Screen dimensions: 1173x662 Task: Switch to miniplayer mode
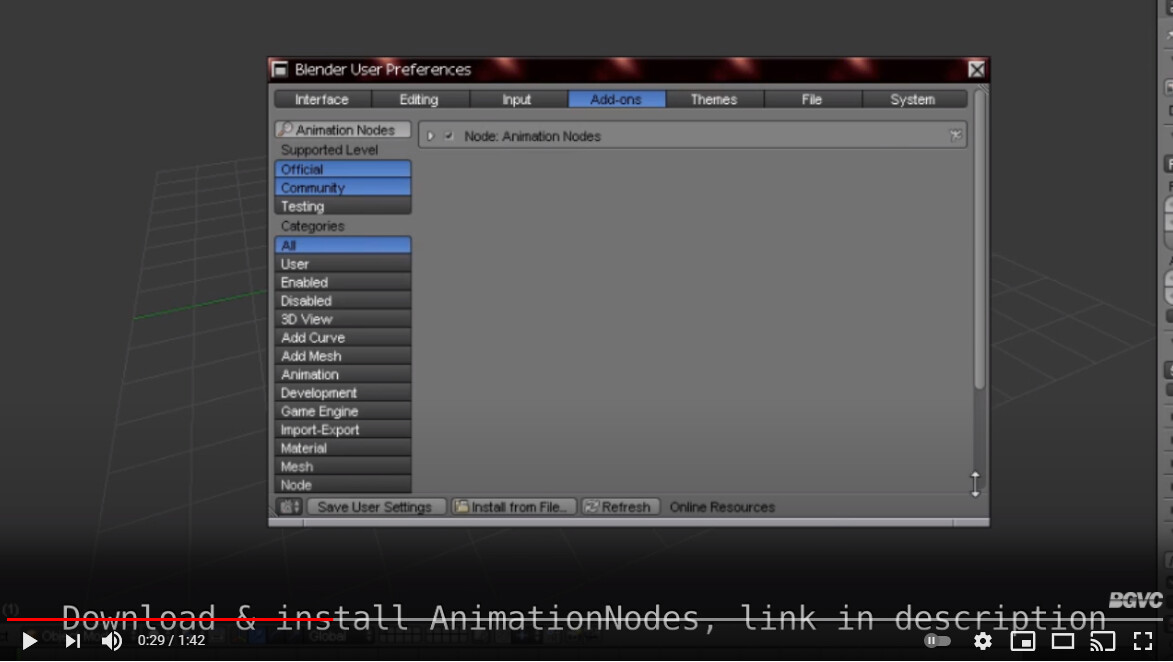tap(1022, 641)
